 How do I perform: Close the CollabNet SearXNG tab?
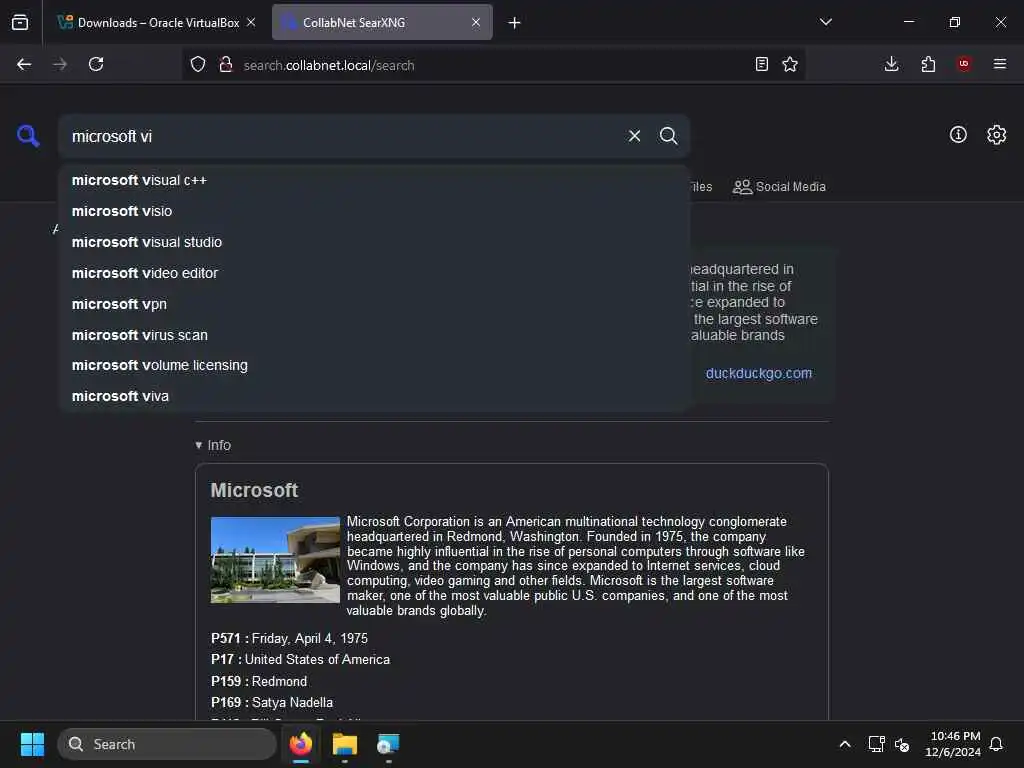[x=476, y=22]
